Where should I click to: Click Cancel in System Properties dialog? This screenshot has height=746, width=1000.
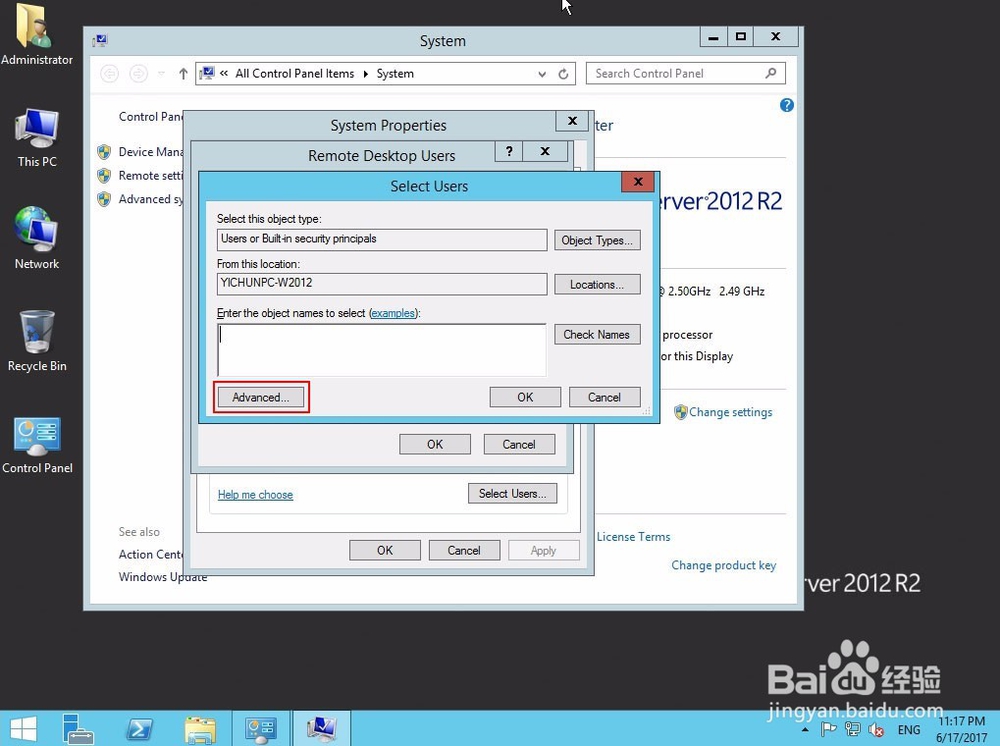click(x=464, y=550)
